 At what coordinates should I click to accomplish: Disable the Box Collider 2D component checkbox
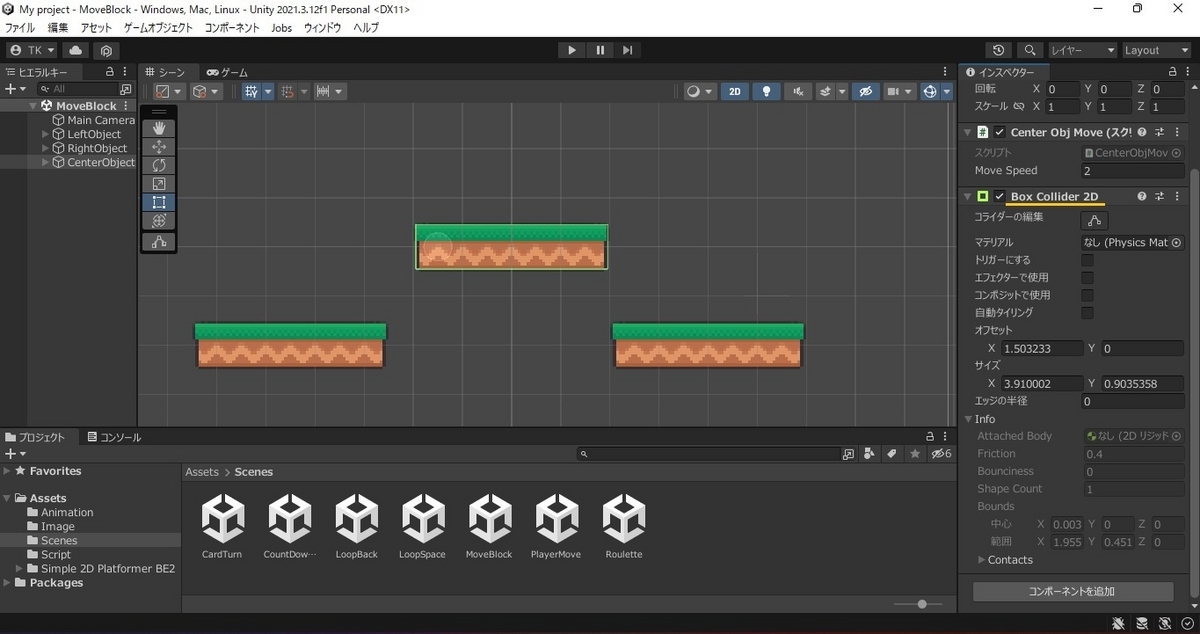click(x=1000, y=196)
